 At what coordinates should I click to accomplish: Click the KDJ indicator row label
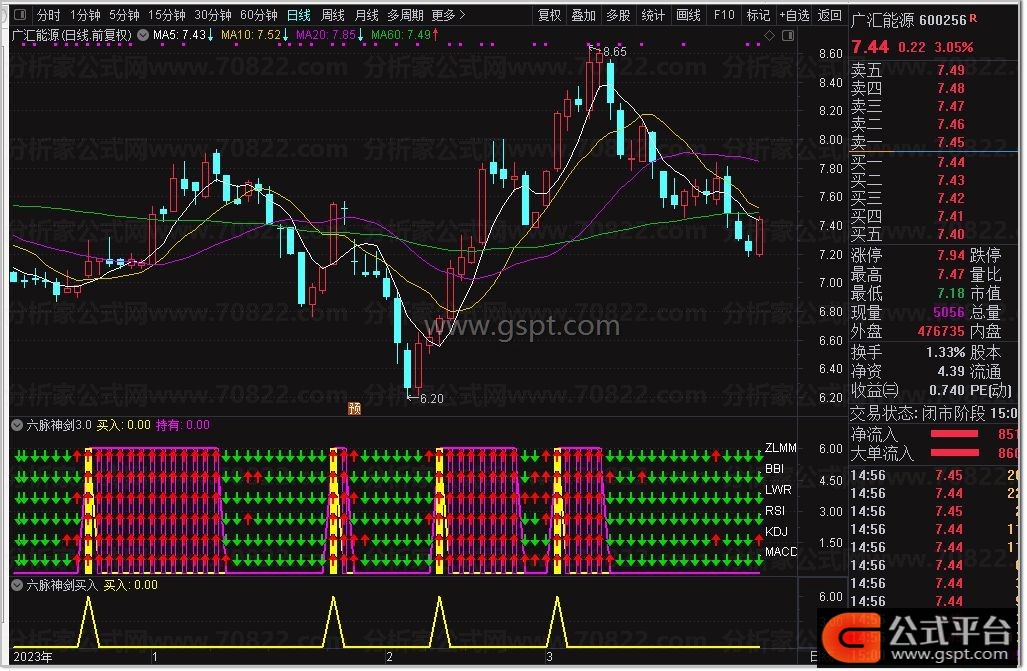[776, 531]
